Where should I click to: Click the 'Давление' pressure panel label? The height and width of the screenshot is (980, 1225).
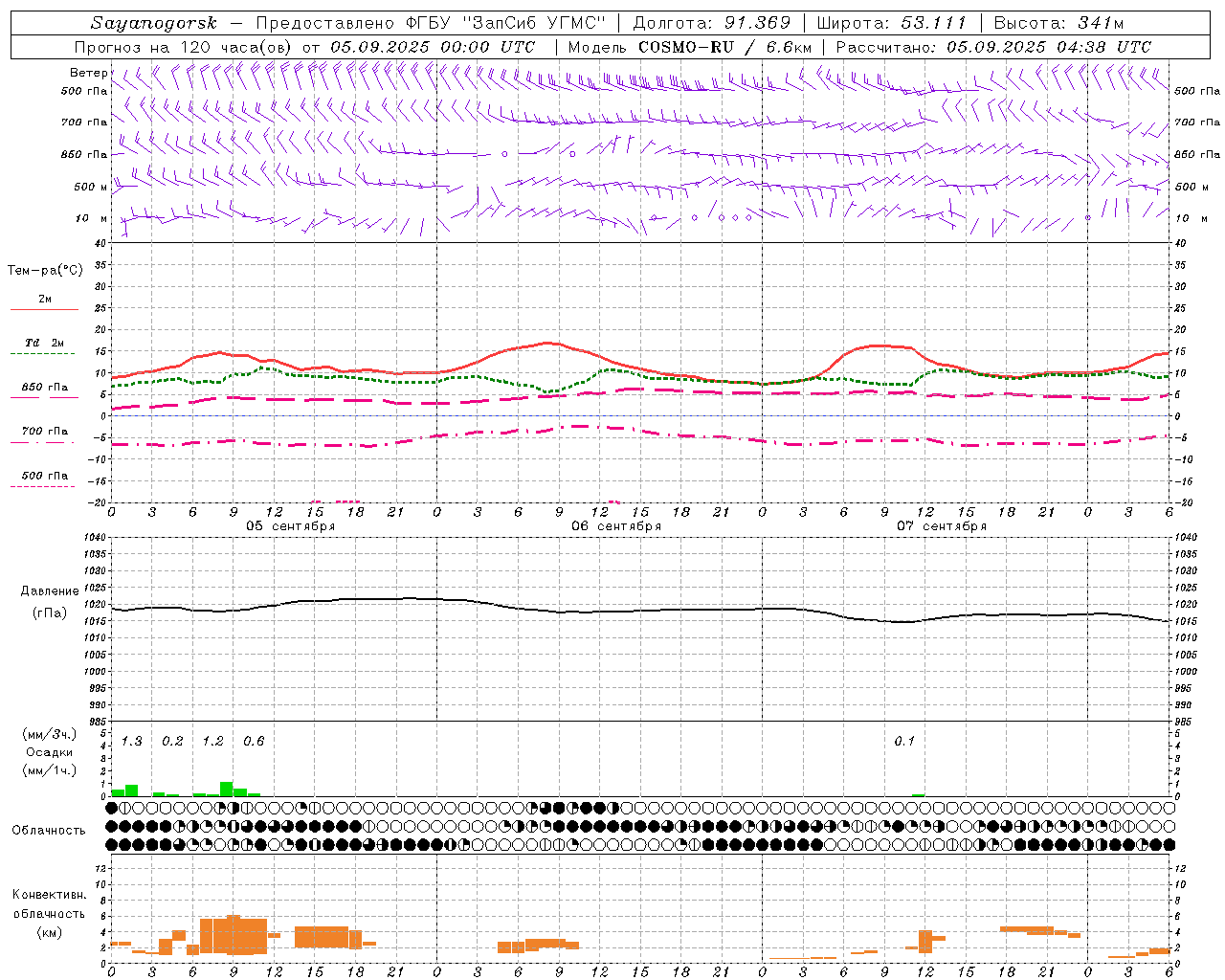click(x=50, y=591)
